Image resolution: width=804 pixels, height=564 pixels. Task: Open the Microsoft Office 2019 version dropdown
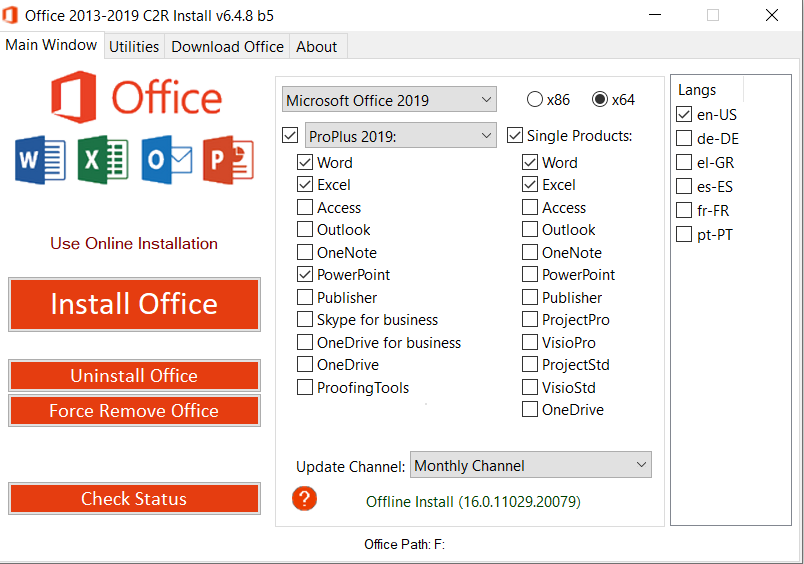click(x=389, y=99)
